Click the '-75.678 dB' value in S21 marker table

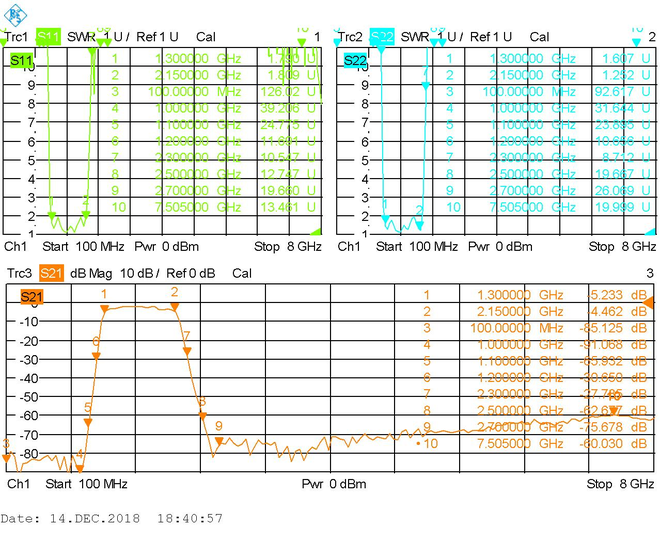613,427
